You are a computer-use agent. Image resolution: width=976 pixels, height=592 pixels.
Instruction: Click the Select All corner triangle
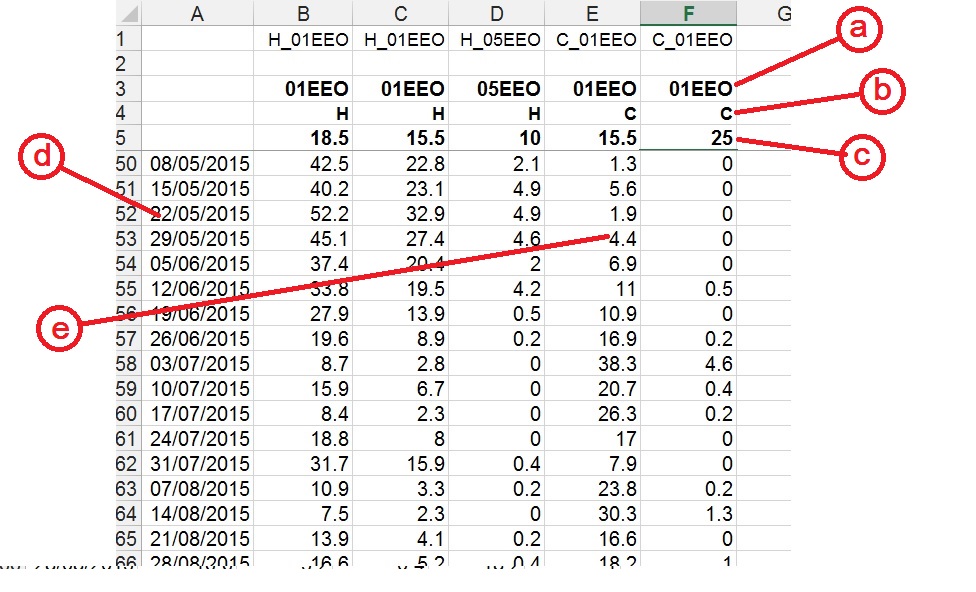(x=128, y=14)
